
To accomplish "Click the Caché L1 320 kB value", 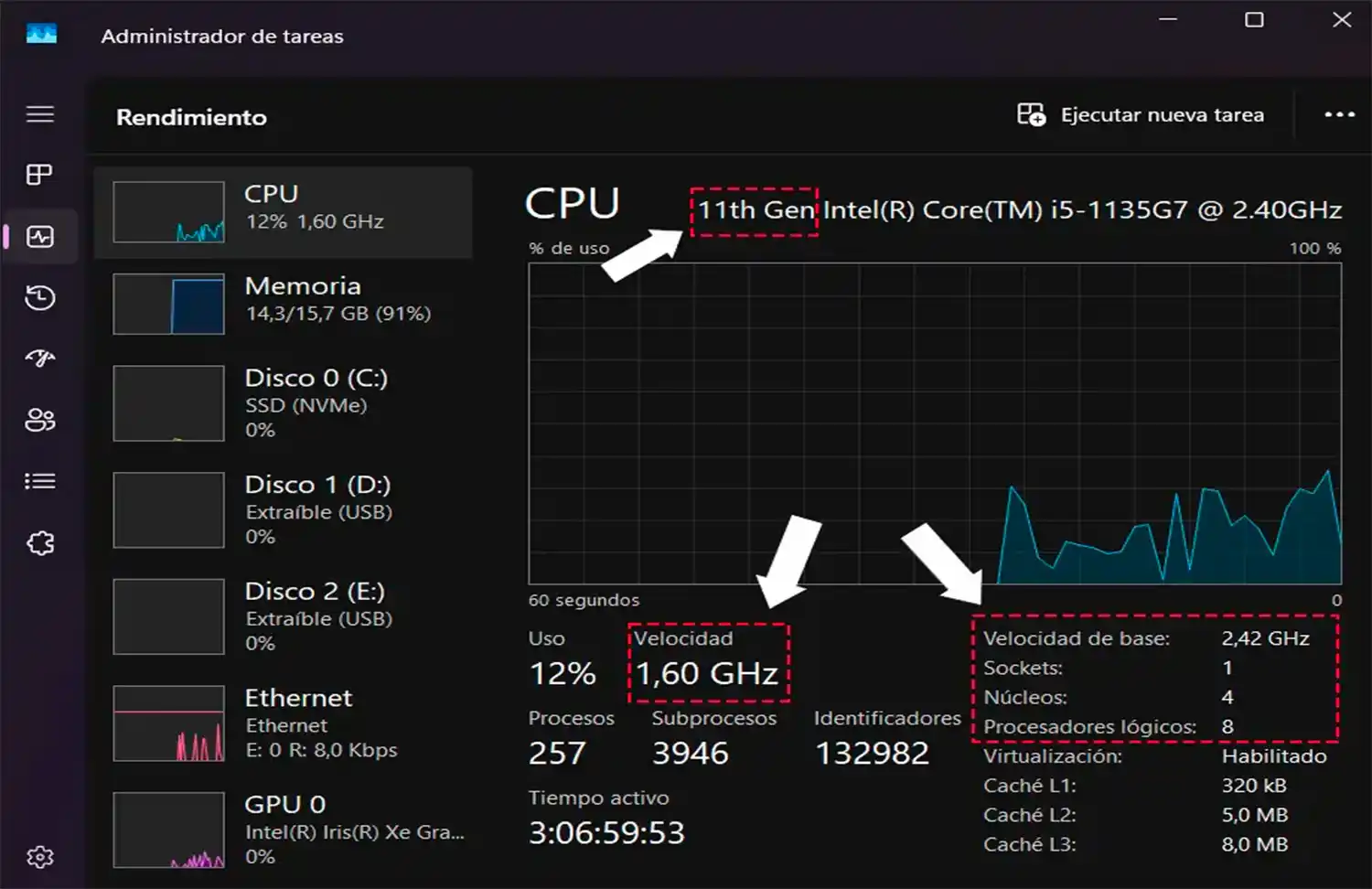I will tap(1254, 786).
